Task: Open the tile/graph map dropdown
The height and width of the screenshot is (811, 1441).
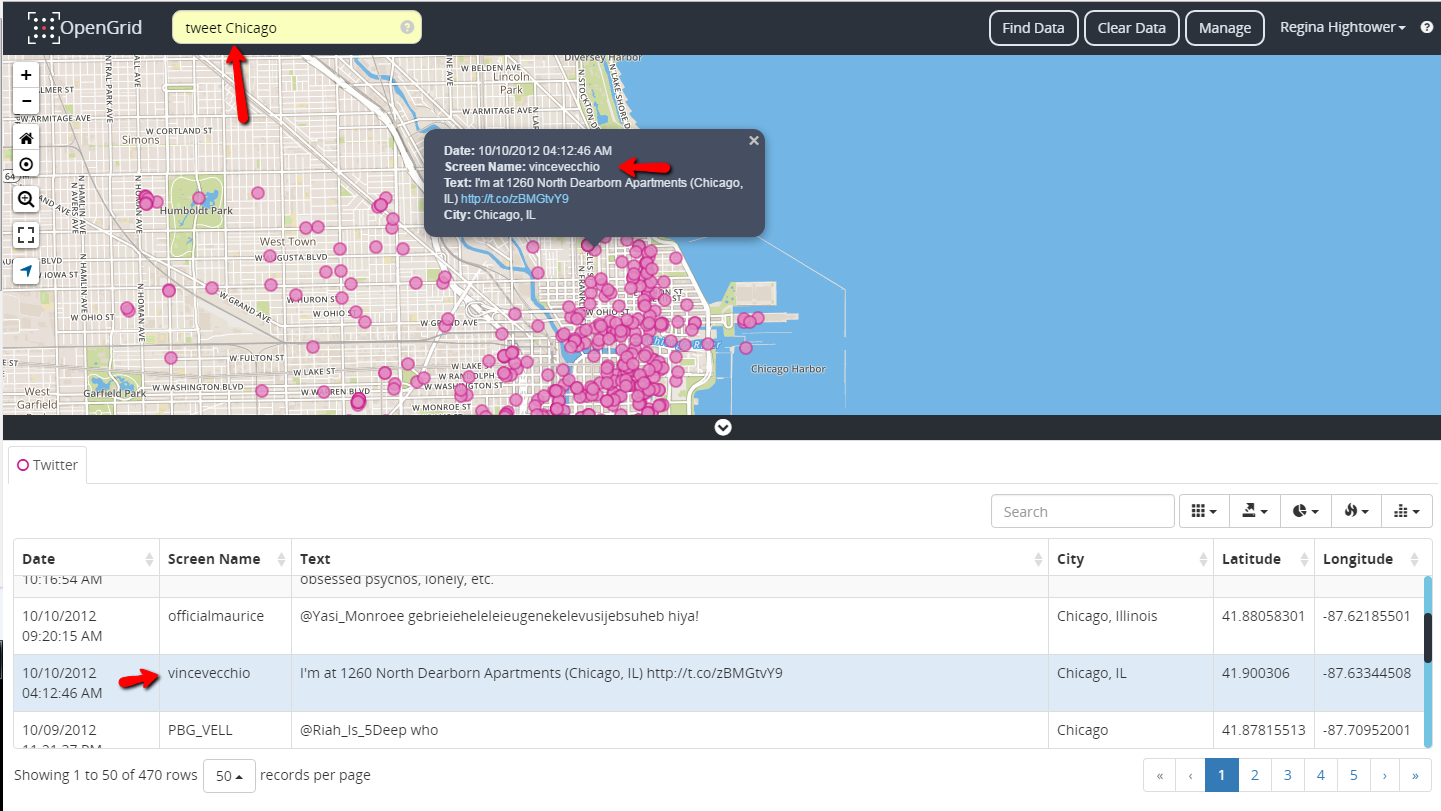Action: click(1406, 511)
